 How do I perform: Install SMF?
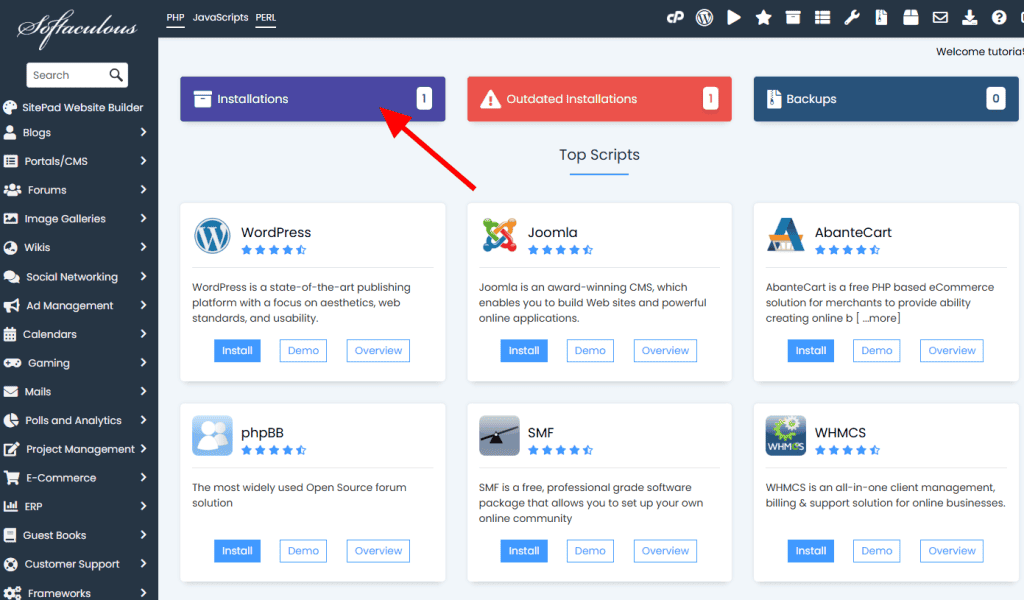524,551
